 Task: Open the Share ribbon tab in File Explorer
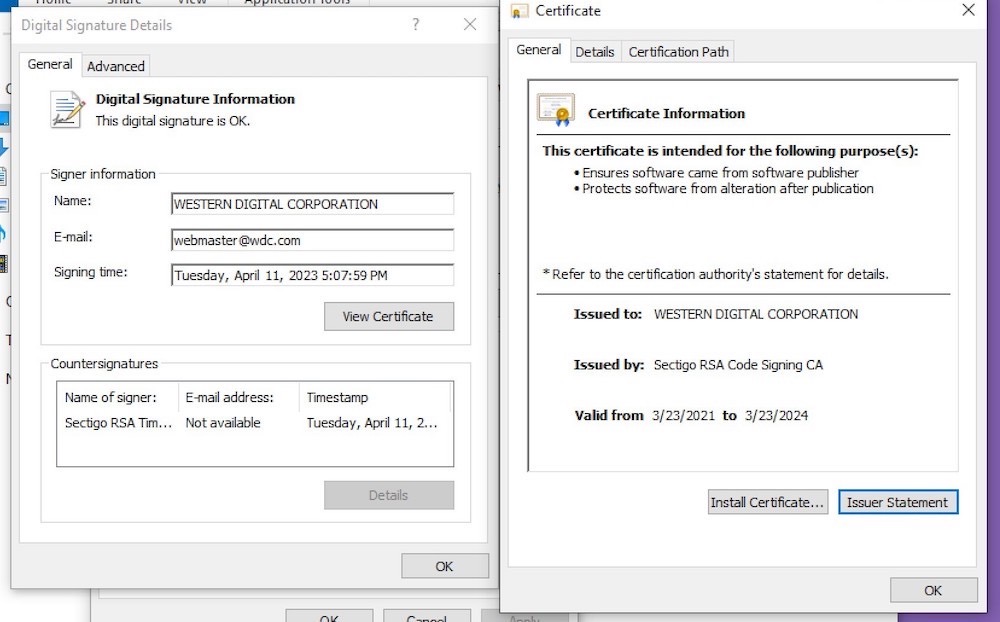[122, 3]
